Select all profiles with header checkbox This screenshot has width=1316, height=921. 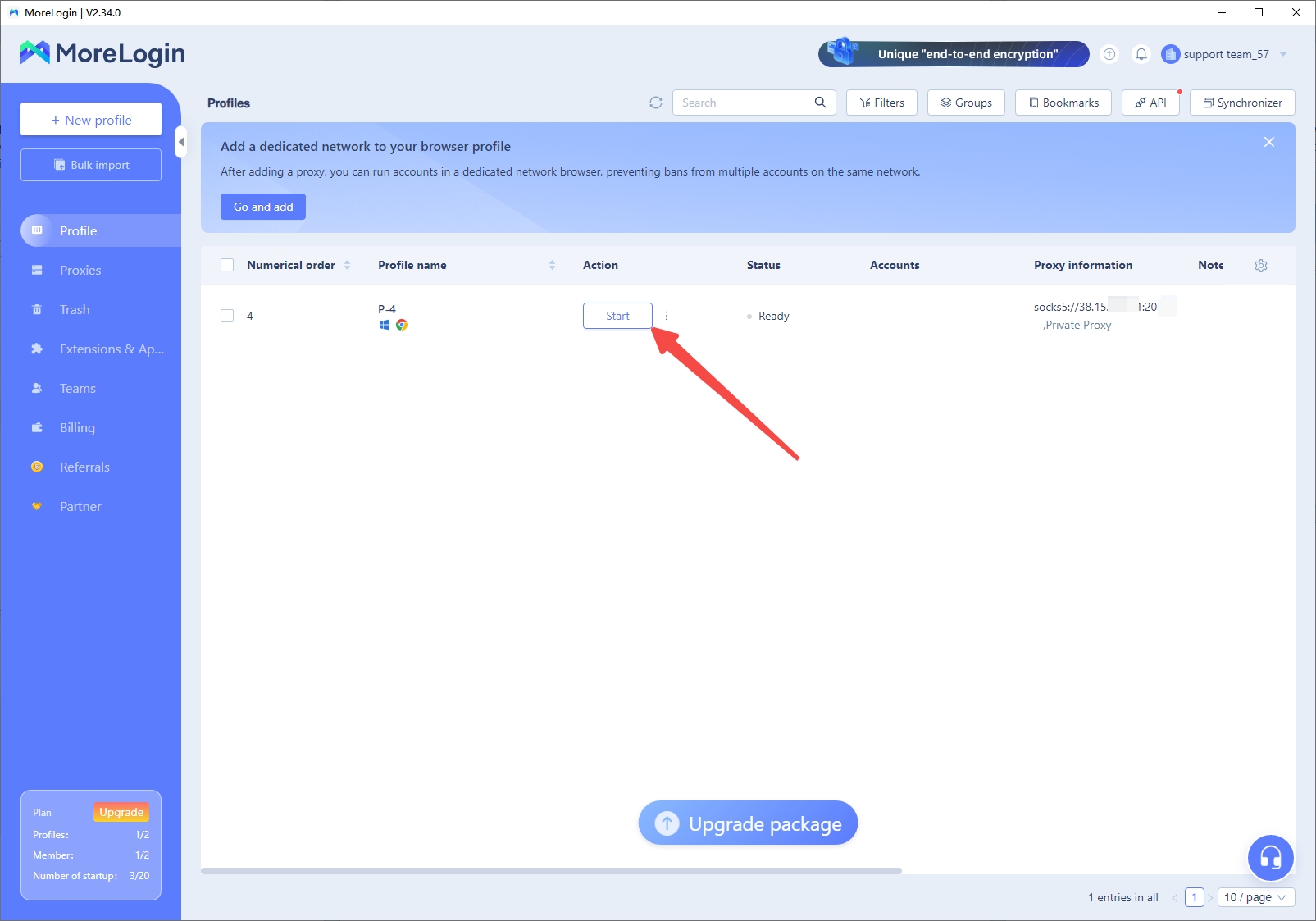227,265
